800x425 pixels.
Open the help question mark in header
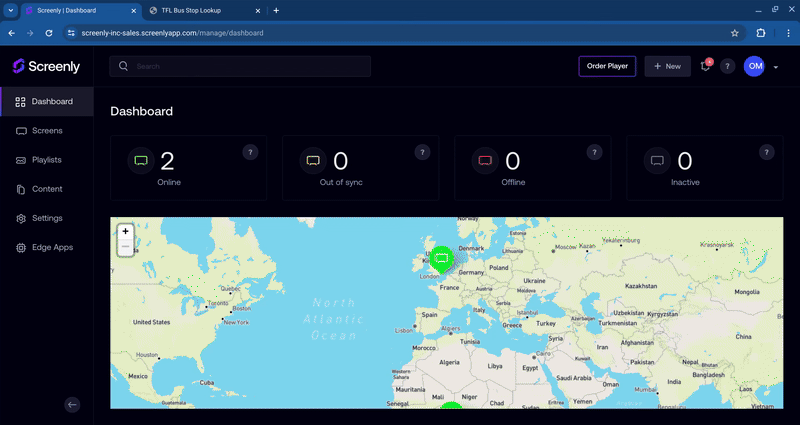[x=728, y=66]
